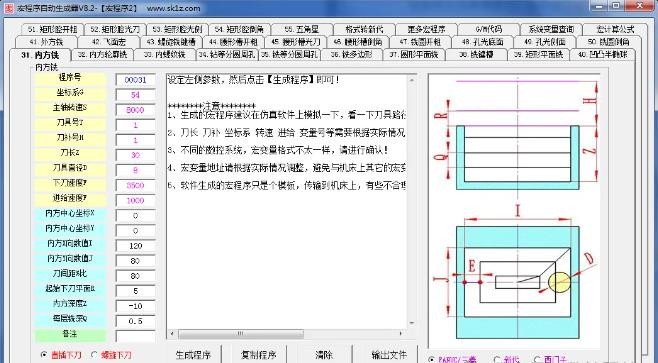Click 进给速度F field showing 1000
658x363 pixels.
136,201
